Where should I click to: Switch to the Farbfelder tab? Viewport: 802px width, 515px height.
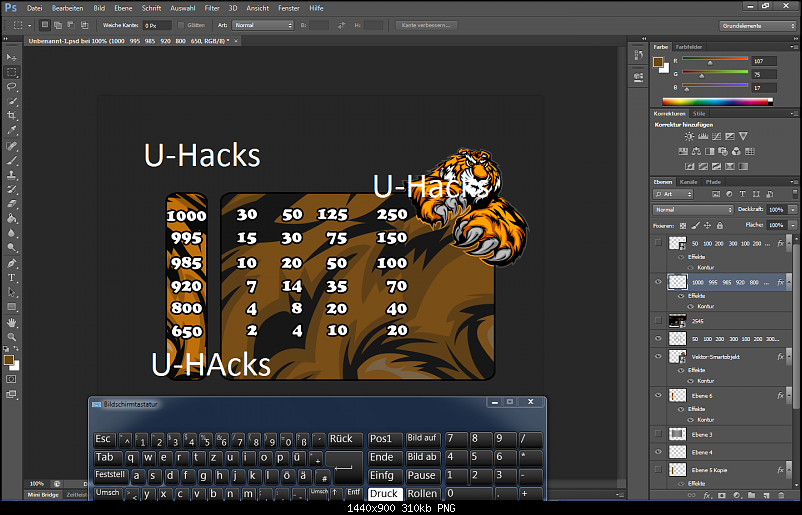click(689, 47)
